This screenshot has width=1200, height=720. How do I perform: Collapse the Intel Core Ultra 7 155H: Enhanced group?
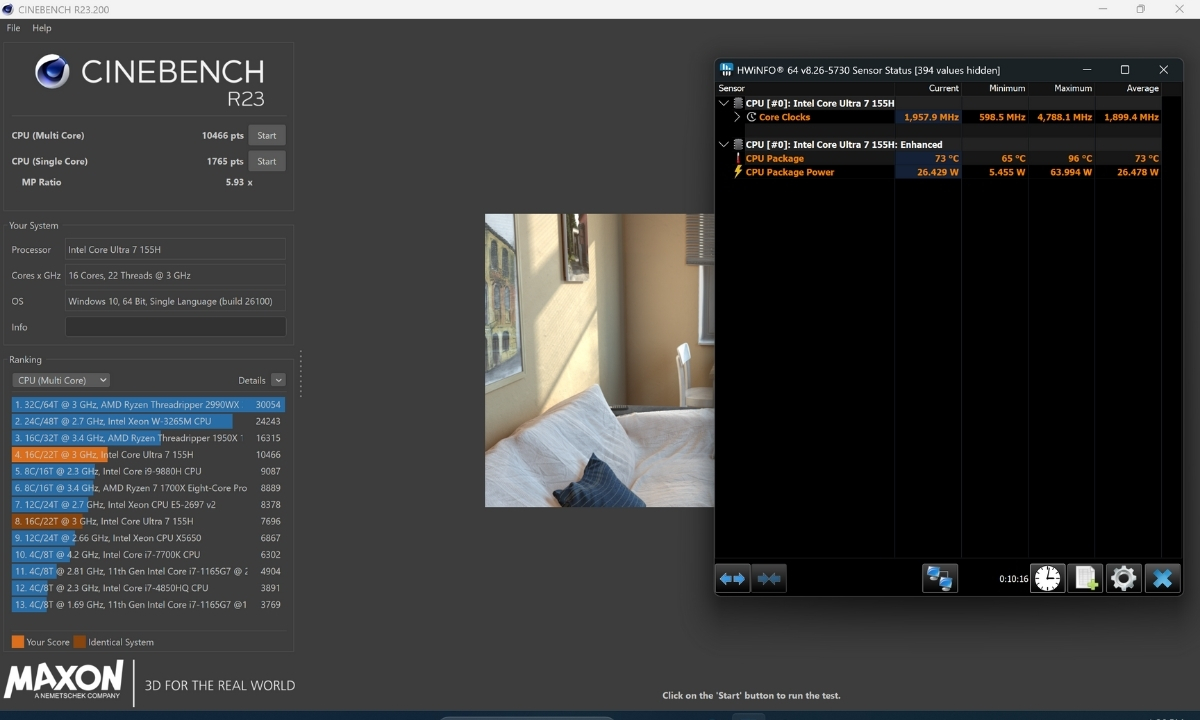click(x=724, y=144)
